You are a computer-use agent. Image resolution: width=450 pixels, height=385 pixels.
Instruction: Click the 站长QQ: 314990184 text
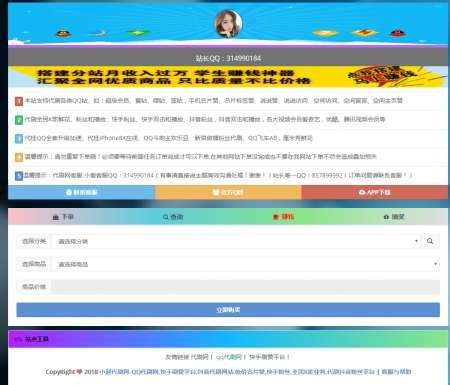pos(228,58)
